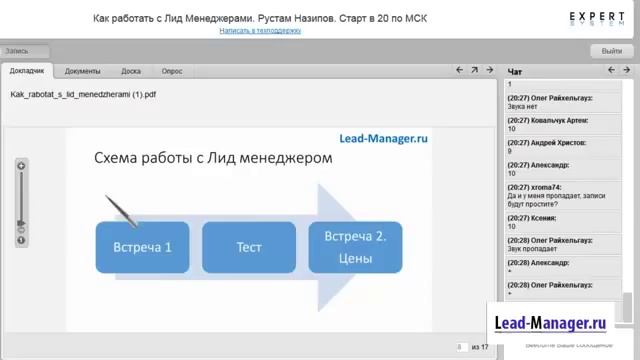Click the Тест box on slide
The width and height of the screenshot is (640, 360).
click(x=249, y=247)
